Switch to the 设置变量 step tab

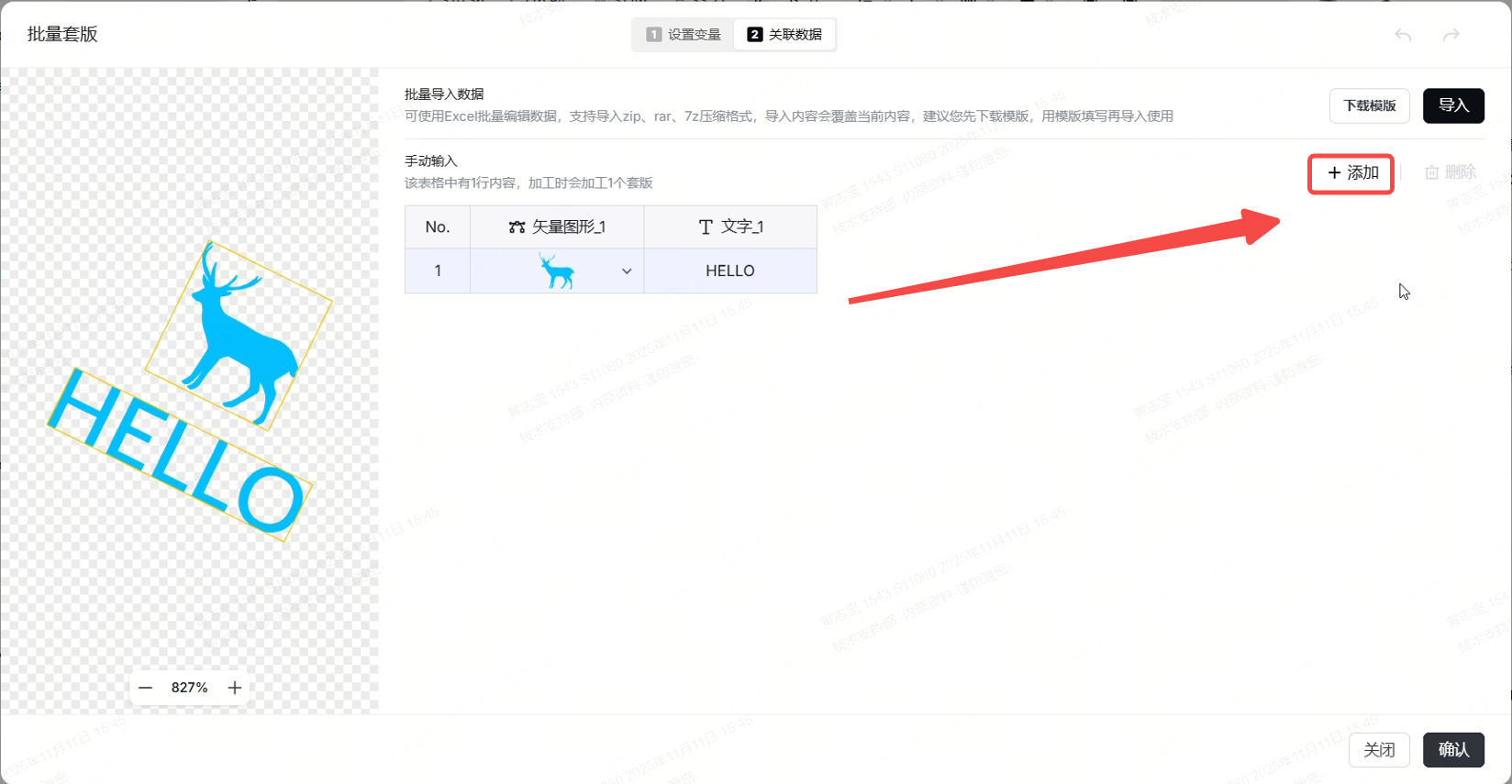coord(684,35)
